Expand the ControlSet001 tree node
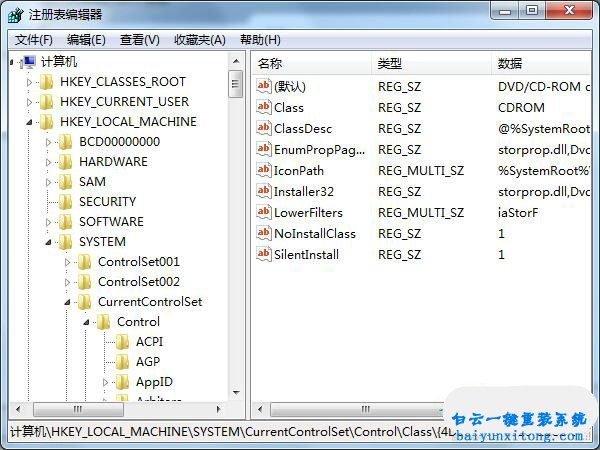 coord(67,262)
